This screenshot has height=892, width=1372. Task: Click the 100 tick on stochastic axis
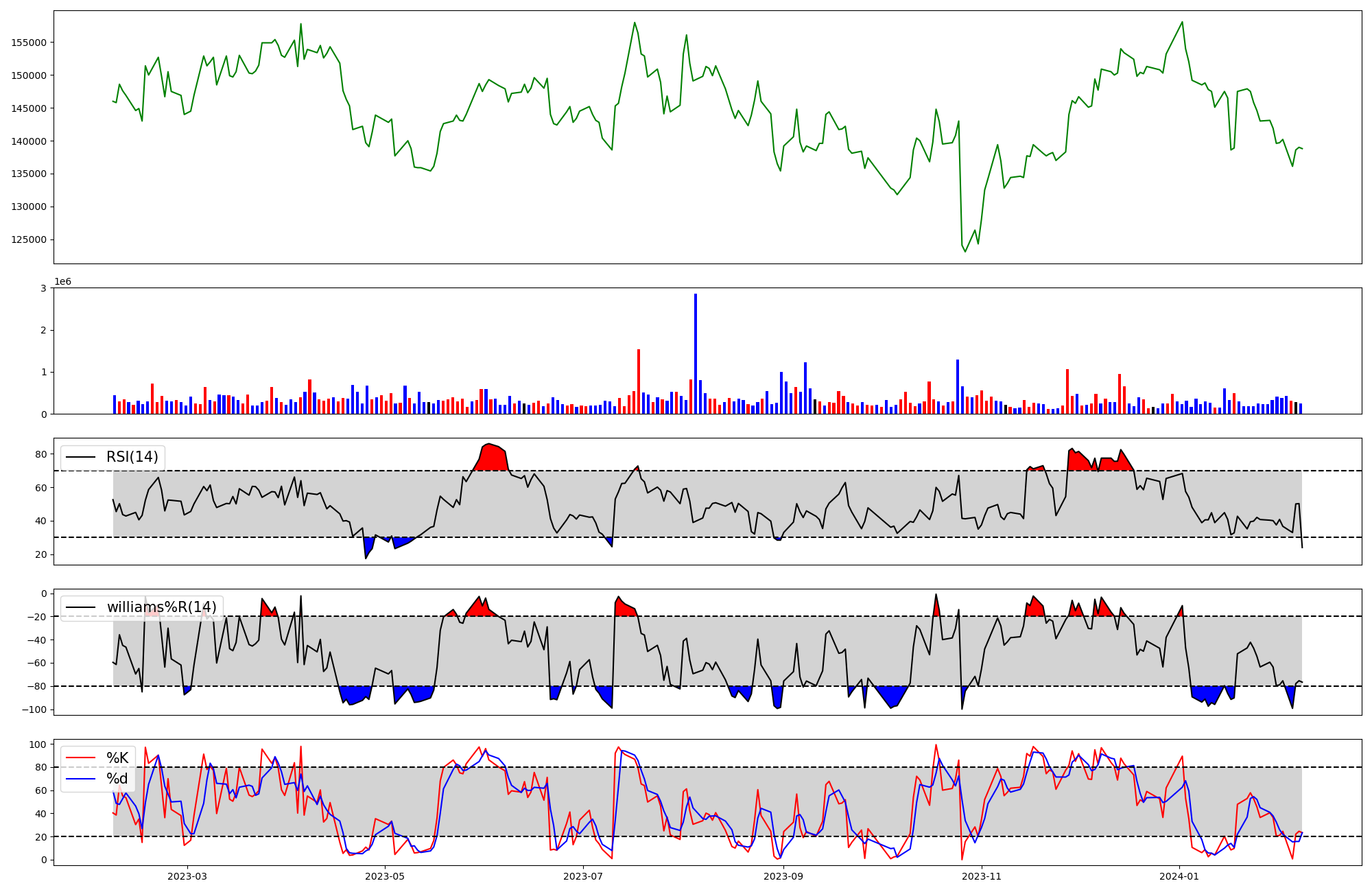[x=38, y=744]
